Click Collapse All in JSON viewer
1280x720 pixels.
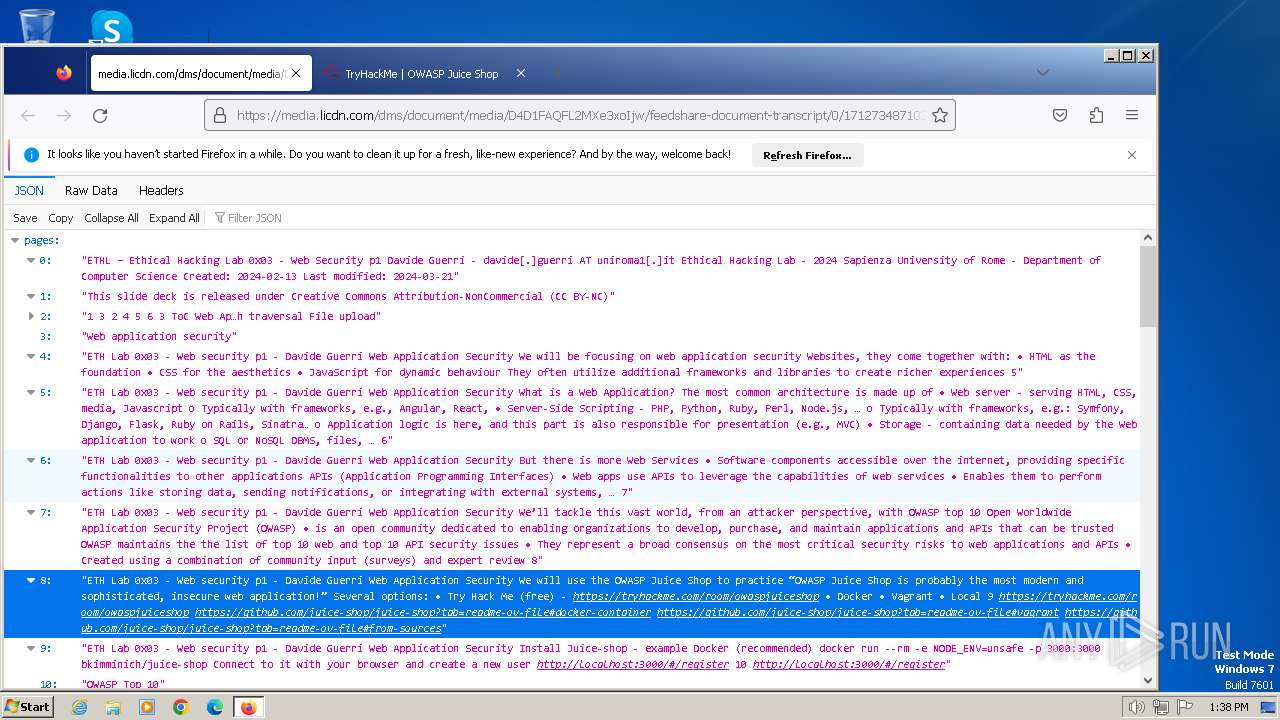tap(111, 218)
